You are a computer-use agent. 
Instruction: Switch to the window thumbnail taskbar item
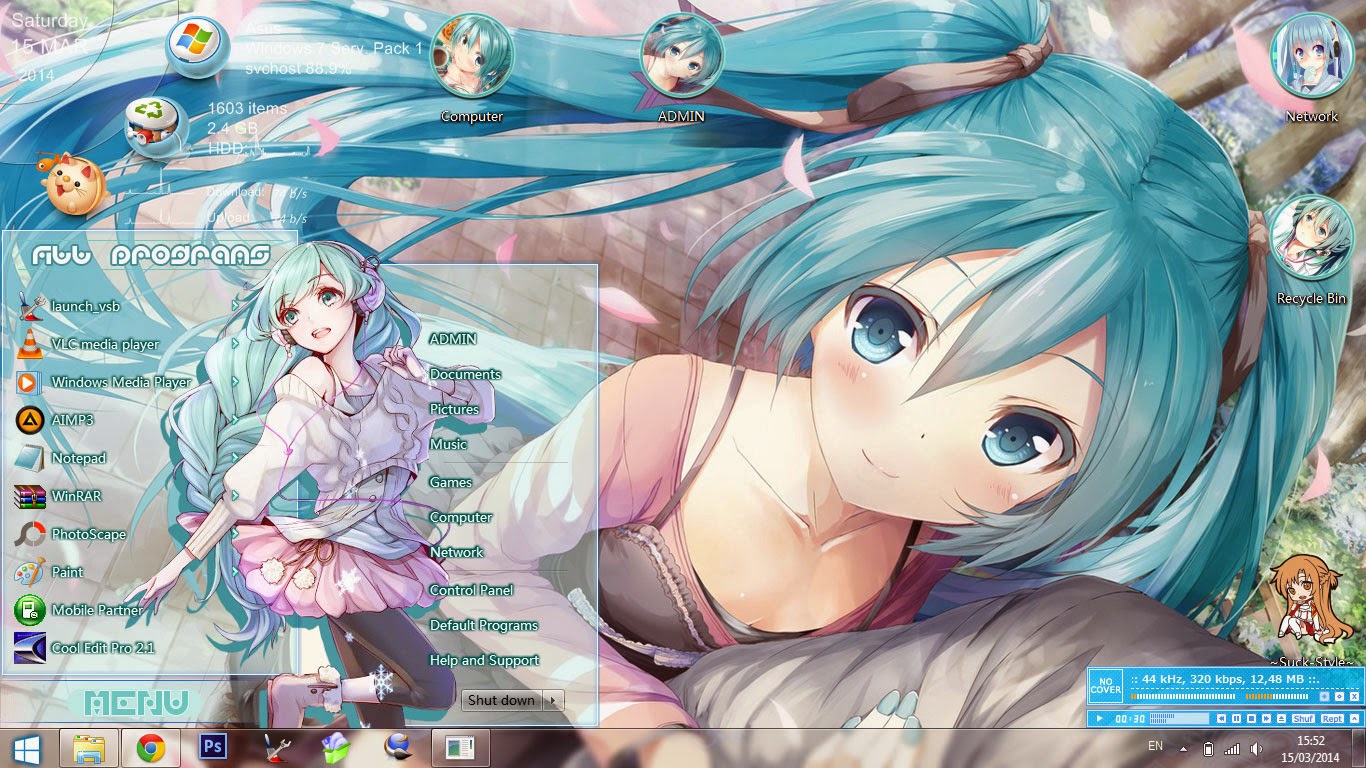[x=459, y=747]
